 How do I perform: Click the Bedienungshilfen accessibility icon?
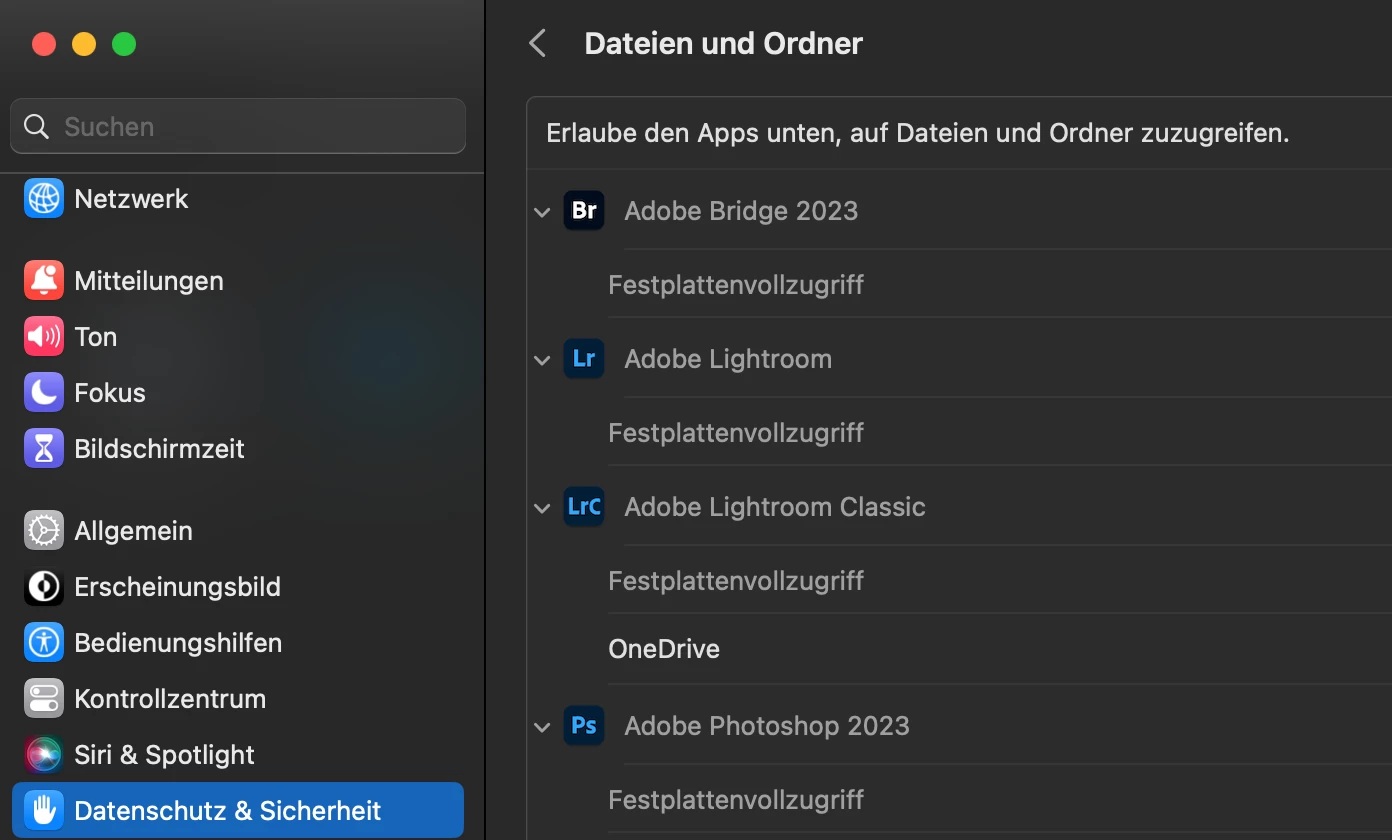tap(44, 643)
